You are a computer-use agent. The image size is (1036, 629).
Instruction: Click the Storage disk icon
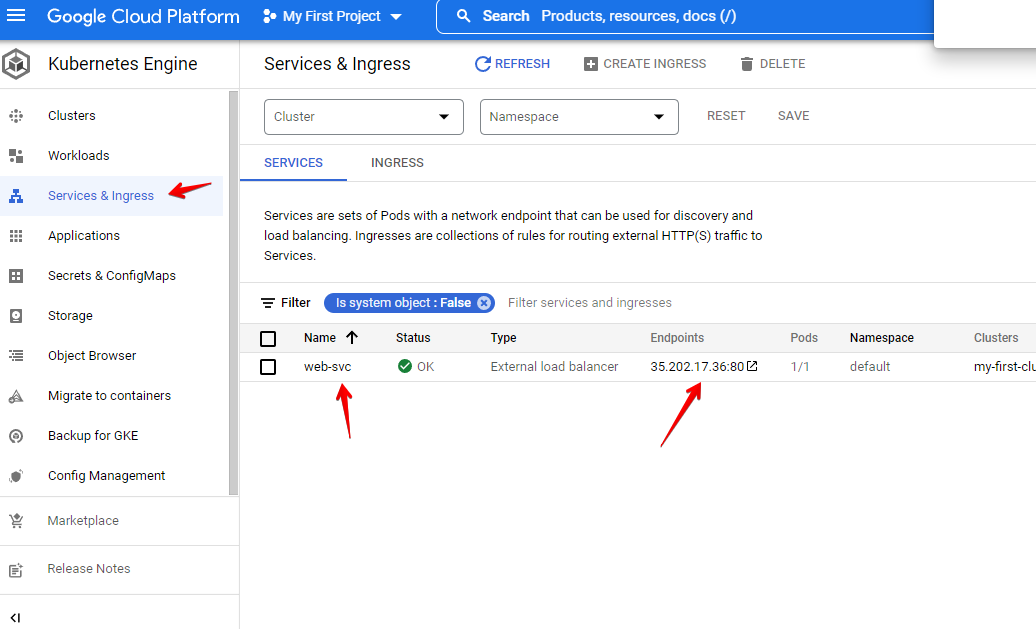click(x=16, y=316)
